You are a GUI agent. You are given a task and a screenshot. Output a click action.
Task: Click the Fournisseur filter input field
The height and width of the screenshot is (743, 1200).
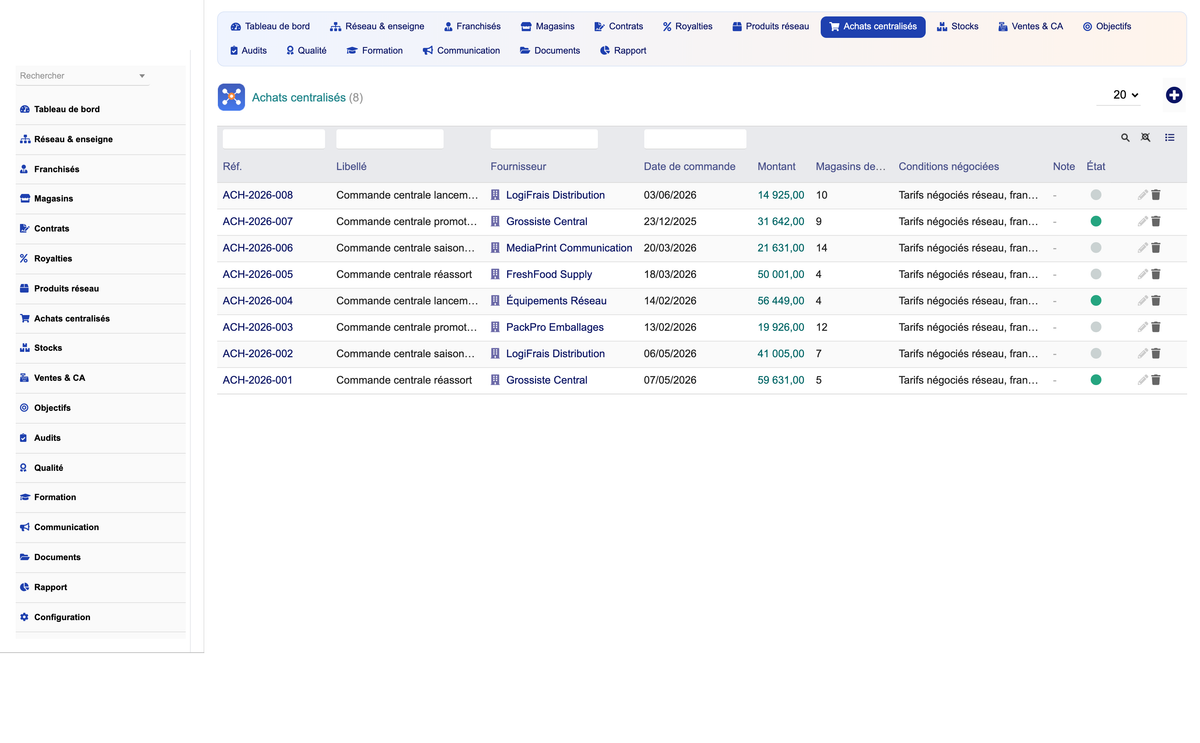pos(544,139)
